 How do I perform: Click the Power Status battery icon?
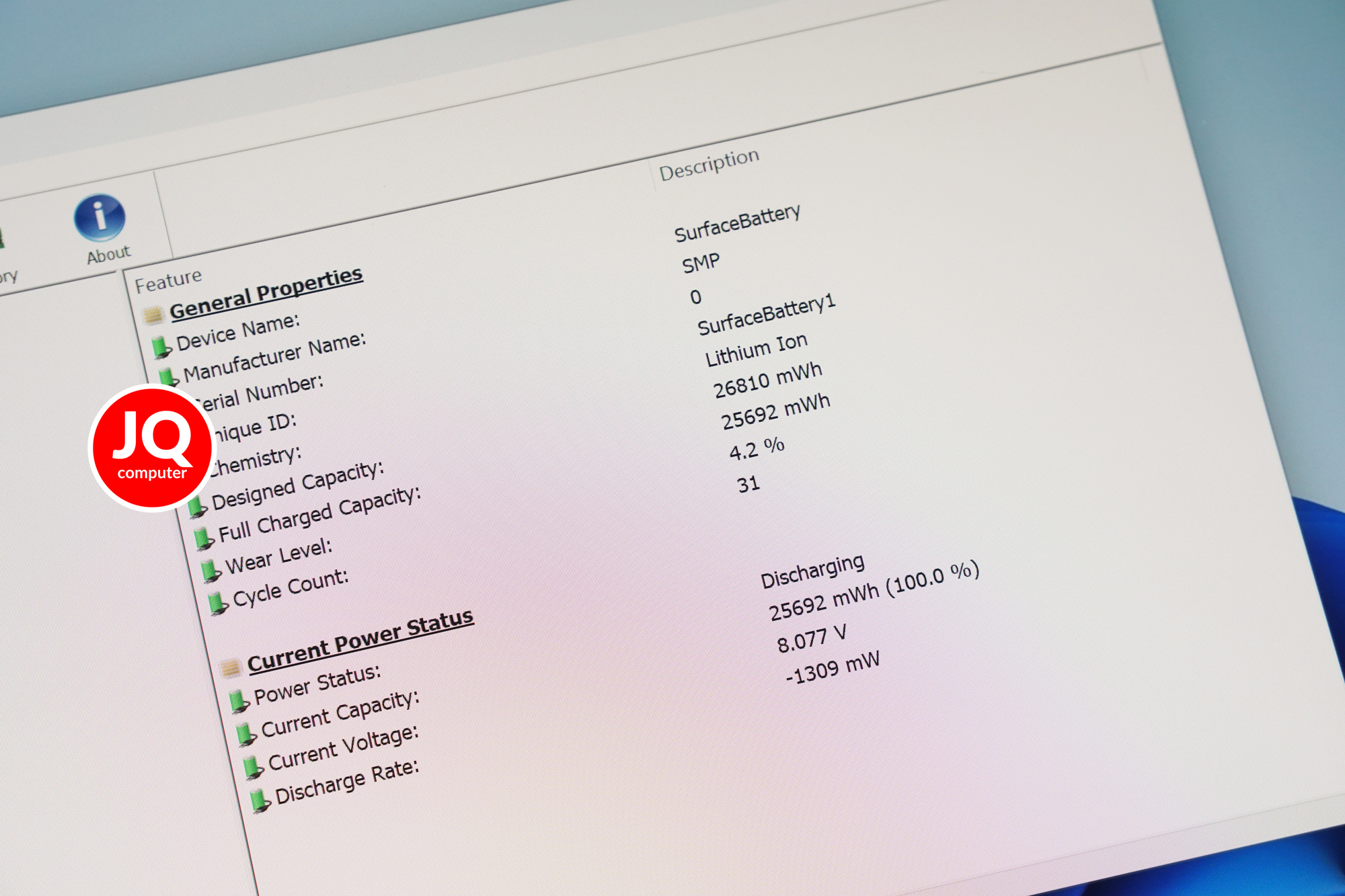239,700
